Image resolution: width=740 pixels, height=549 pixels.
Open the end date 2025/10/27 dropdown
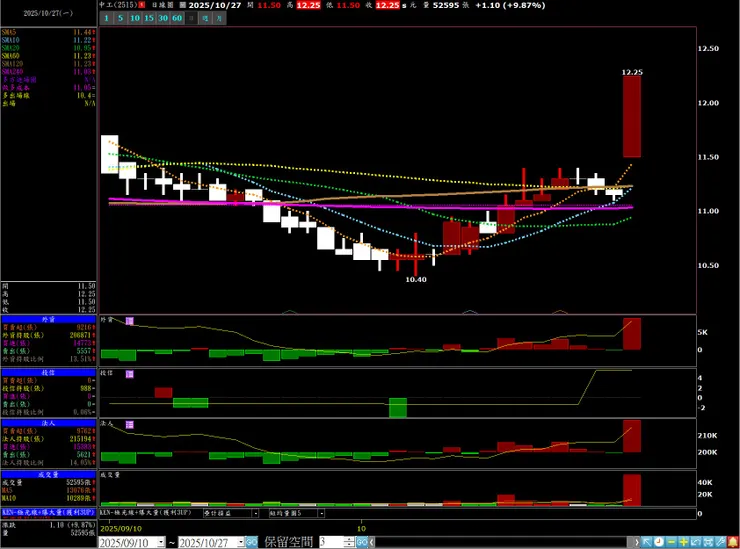(x=241, y=542)
